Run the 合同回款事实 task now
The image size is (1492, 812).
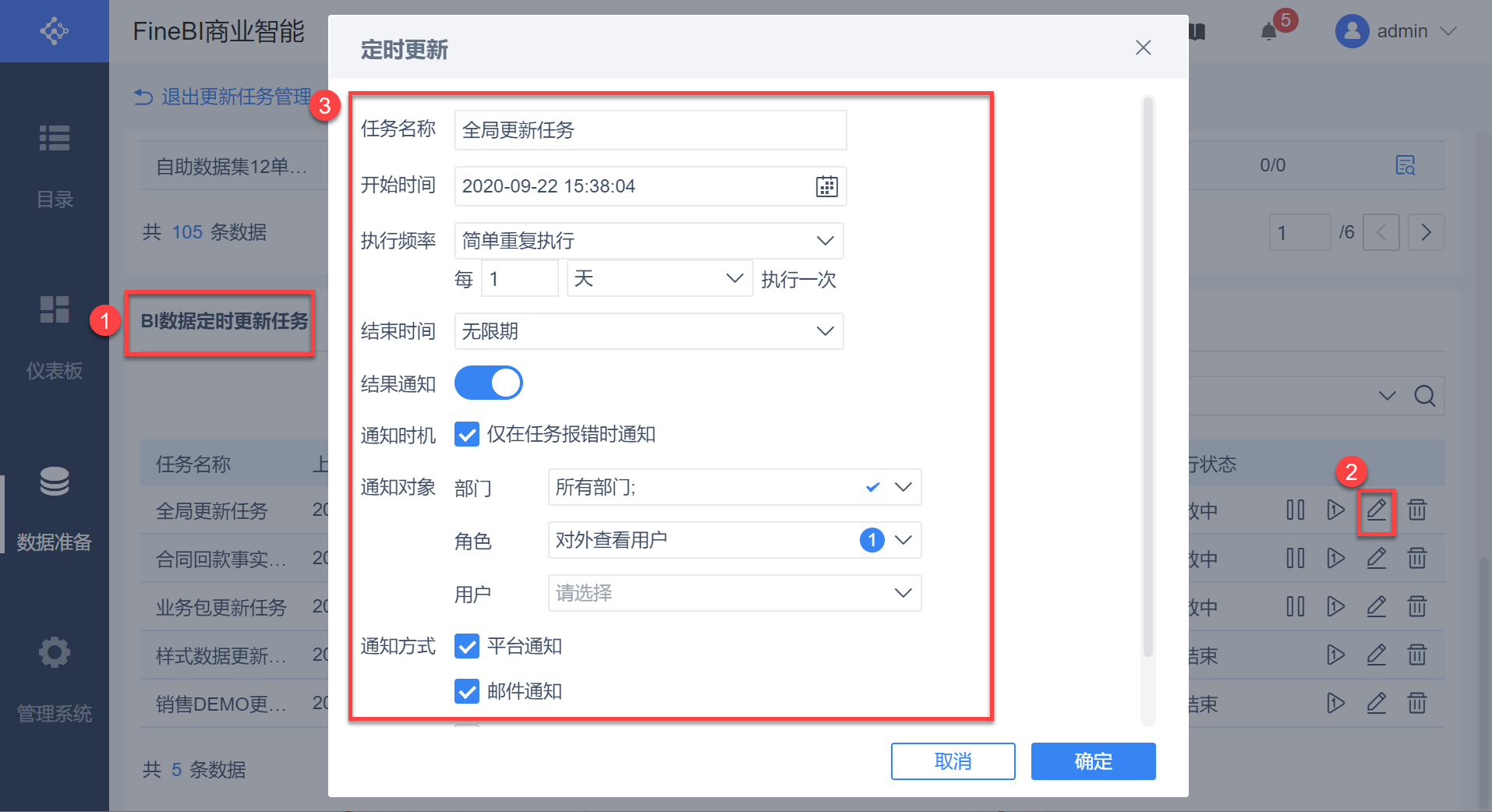click(1336, 559)
